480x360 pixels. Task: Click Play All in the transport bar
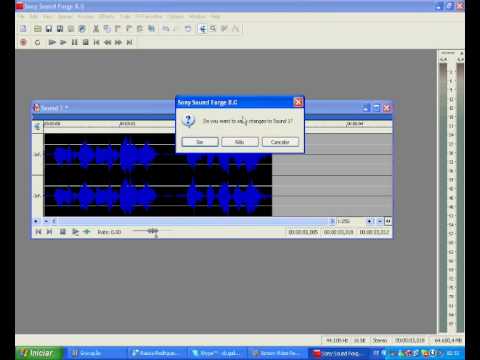click(52, 42)
